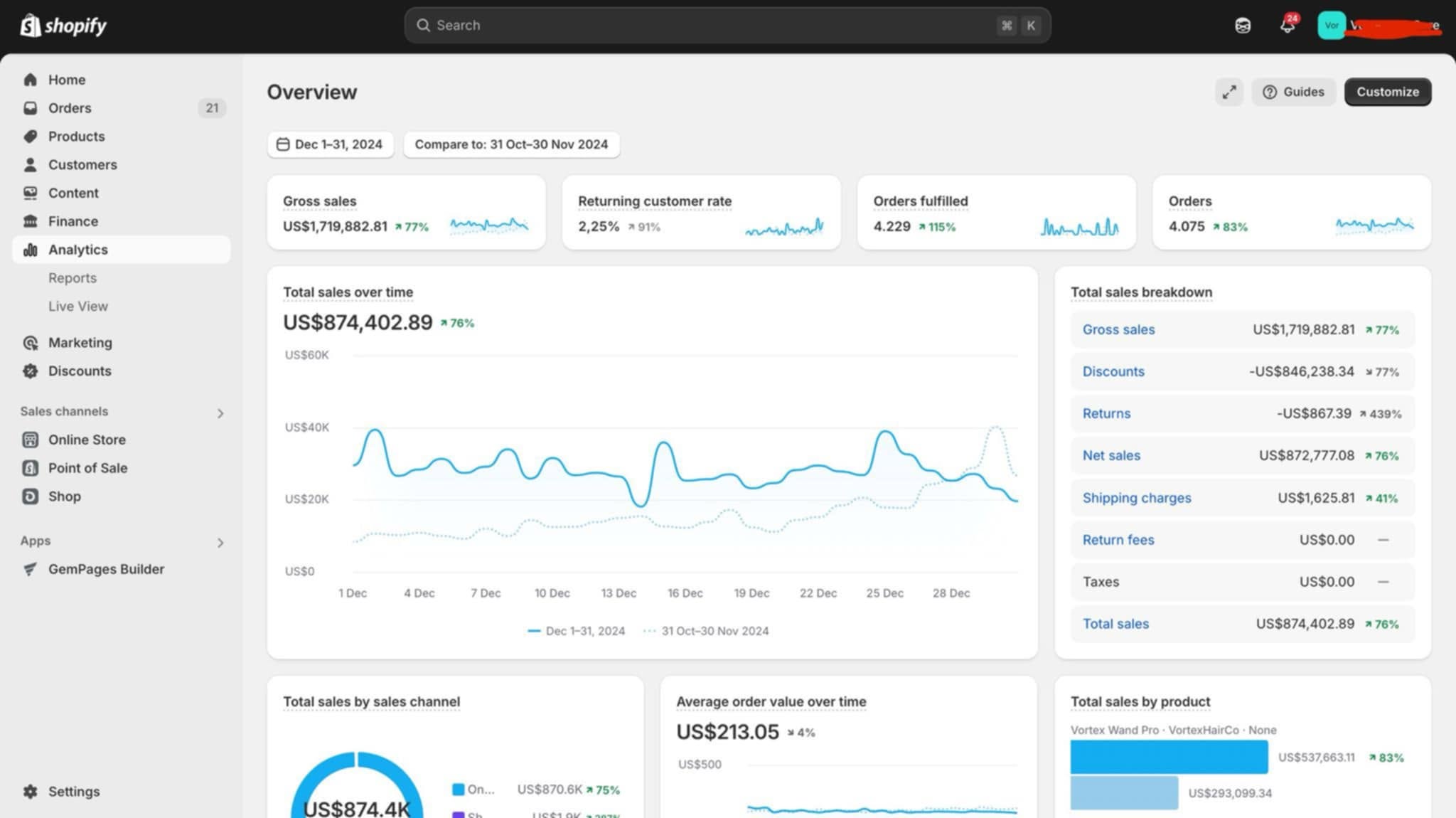Open the notifications bell icon
Image resolution: width=1456 pixels, height=818 pixels.
pyautogui.click(x=1288, y=25)
